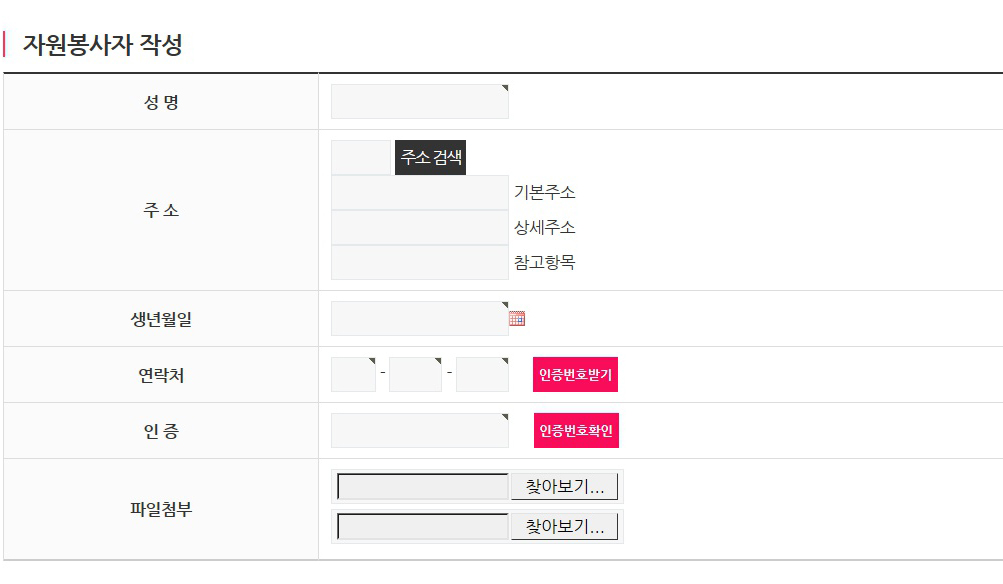Click the 참고항목 reference item field

point(420,262)
